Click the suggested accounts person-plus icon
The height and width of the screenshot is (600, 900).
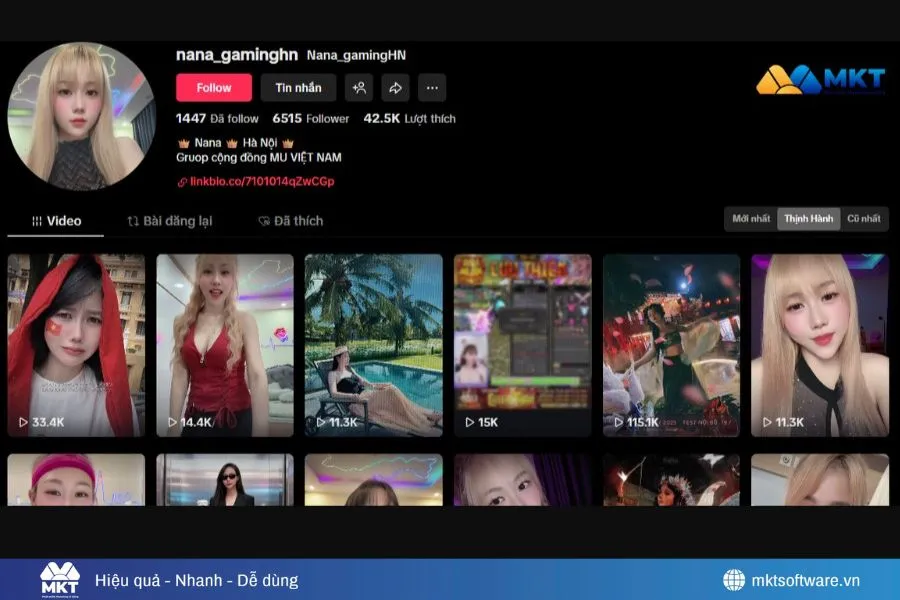point(358,88)
